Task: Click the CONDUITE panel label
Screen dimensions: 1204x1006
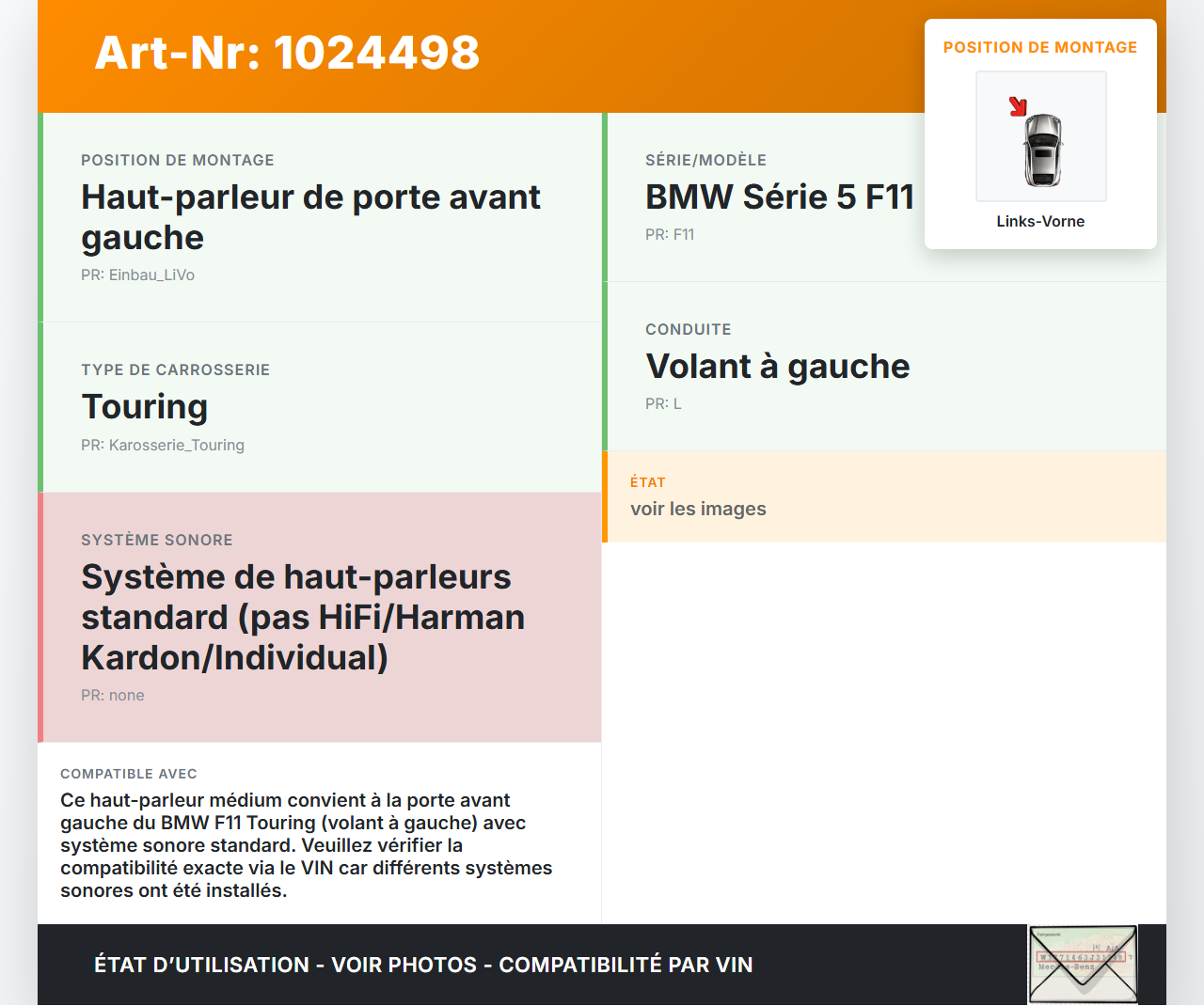Action: pyautogui.click(x=688, y=329)
